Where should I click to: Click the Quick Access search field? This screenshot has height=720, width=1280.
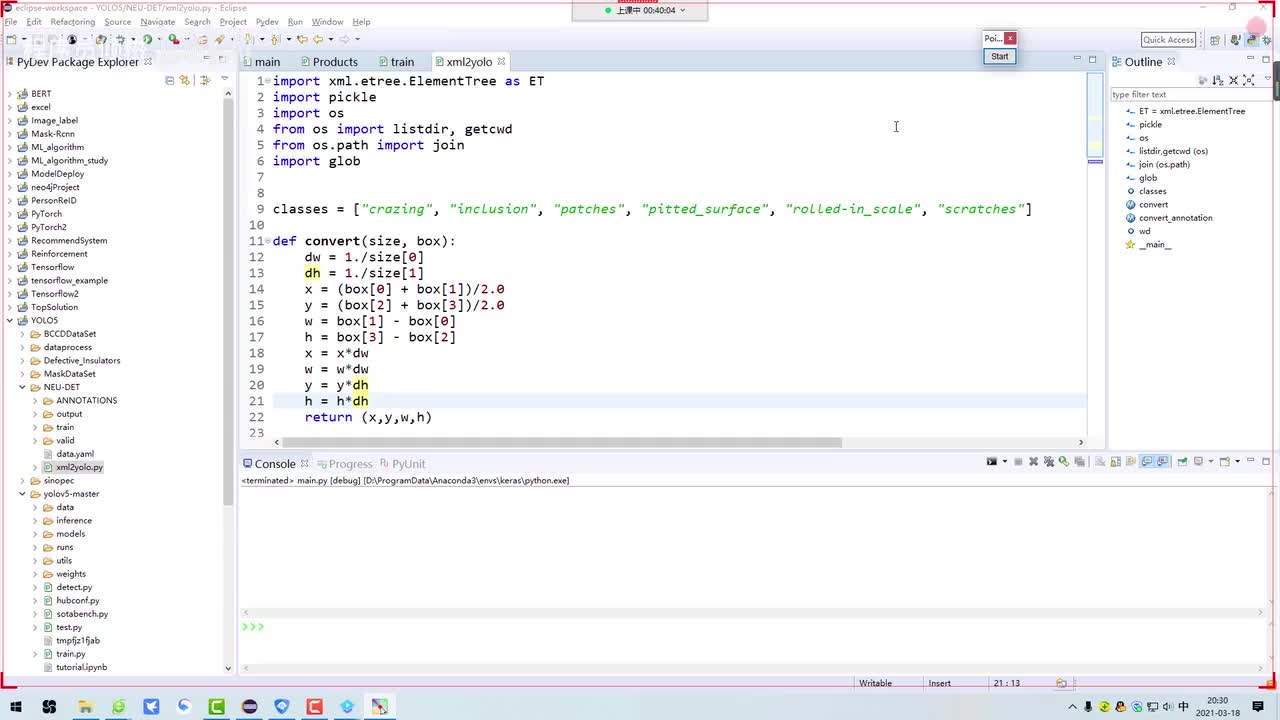[x=1169, y=40]
